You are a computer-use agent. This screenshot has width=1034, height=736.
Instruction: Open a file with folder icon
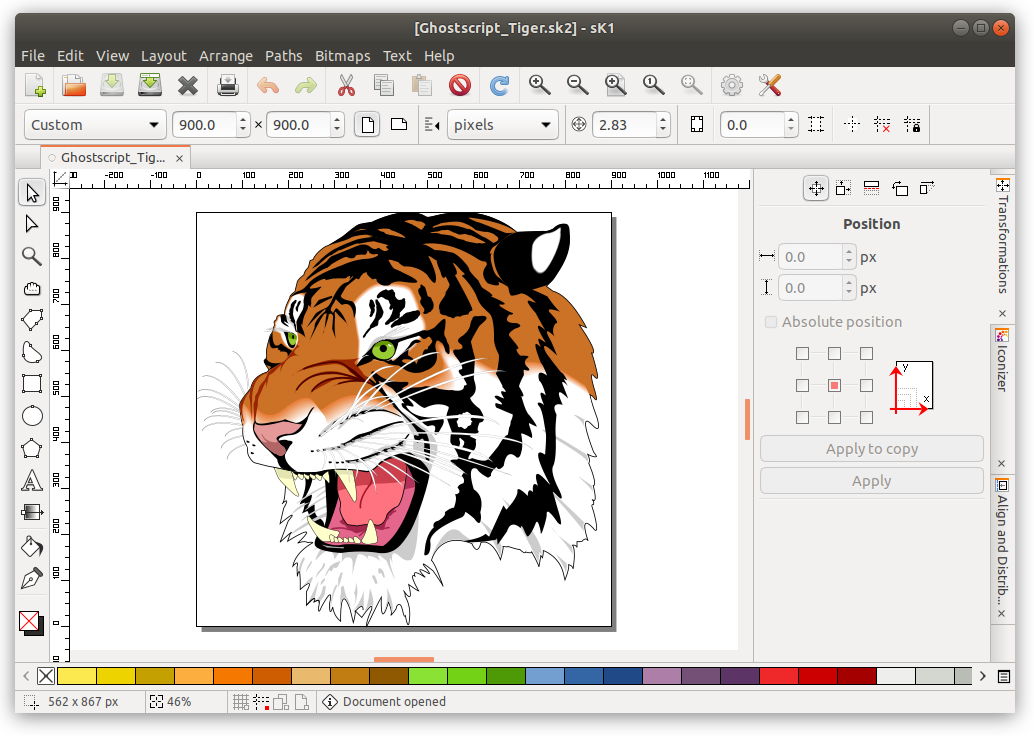74,86
